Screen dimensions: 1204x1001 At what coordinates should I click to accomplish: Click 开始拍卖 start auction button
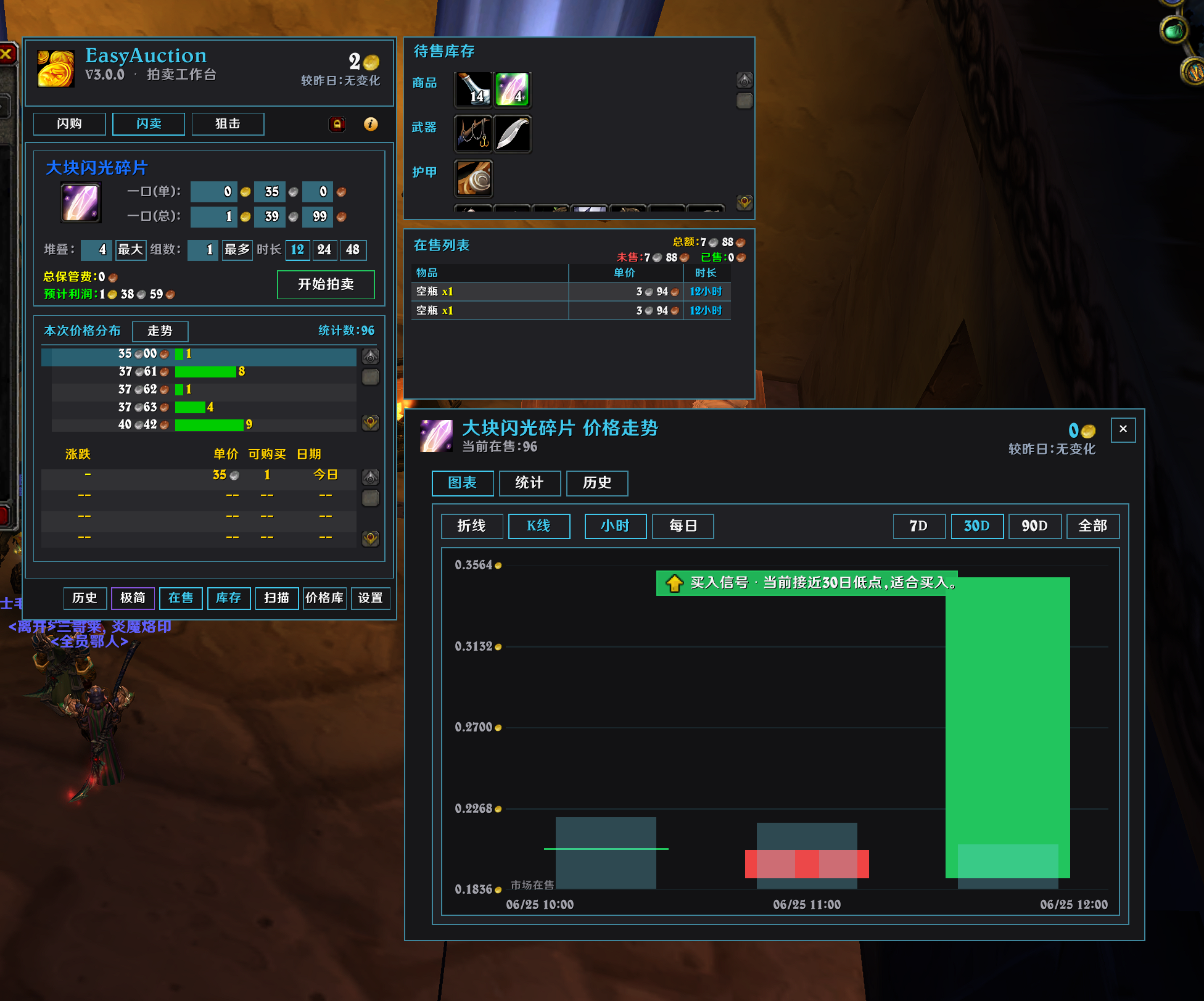click(326, 284)
